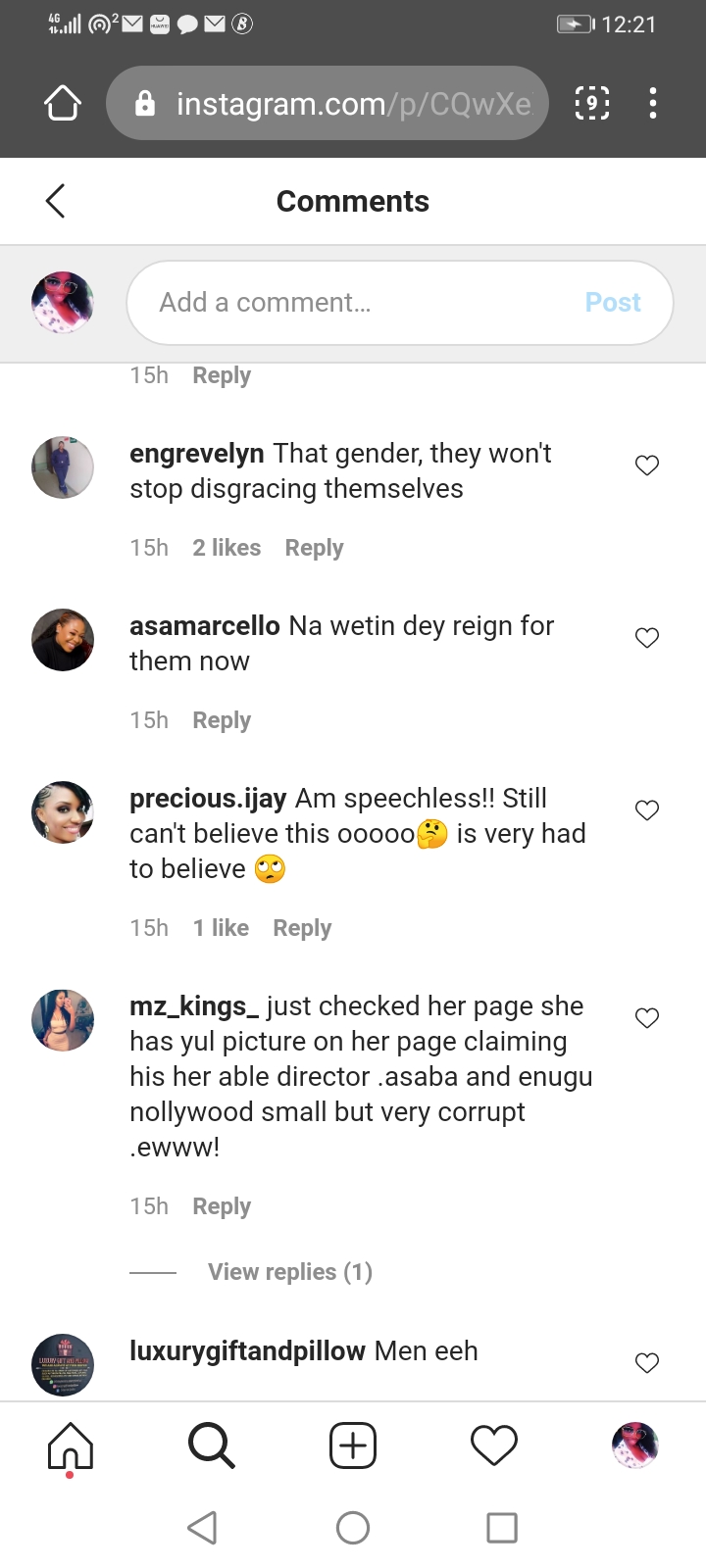Open asamarcello's profile picture

point(63,640)
